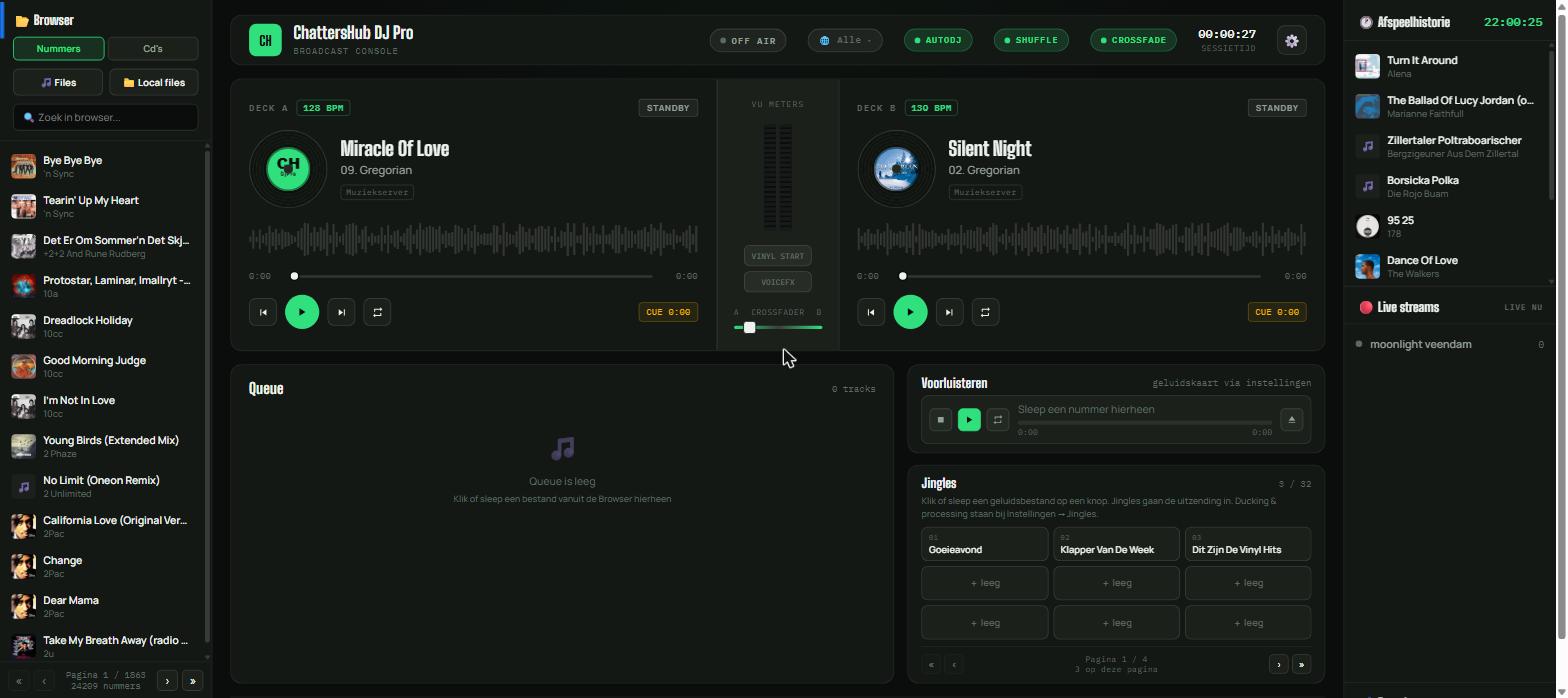
Task: Eject the Voorluisteren preview track
Action: (1291, 420)
